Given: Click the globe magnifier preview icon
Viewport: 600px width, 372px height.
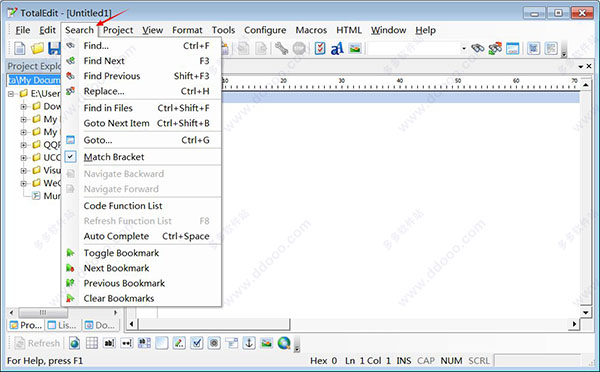Looking at the screenshot, I should (x=284, y=343).
